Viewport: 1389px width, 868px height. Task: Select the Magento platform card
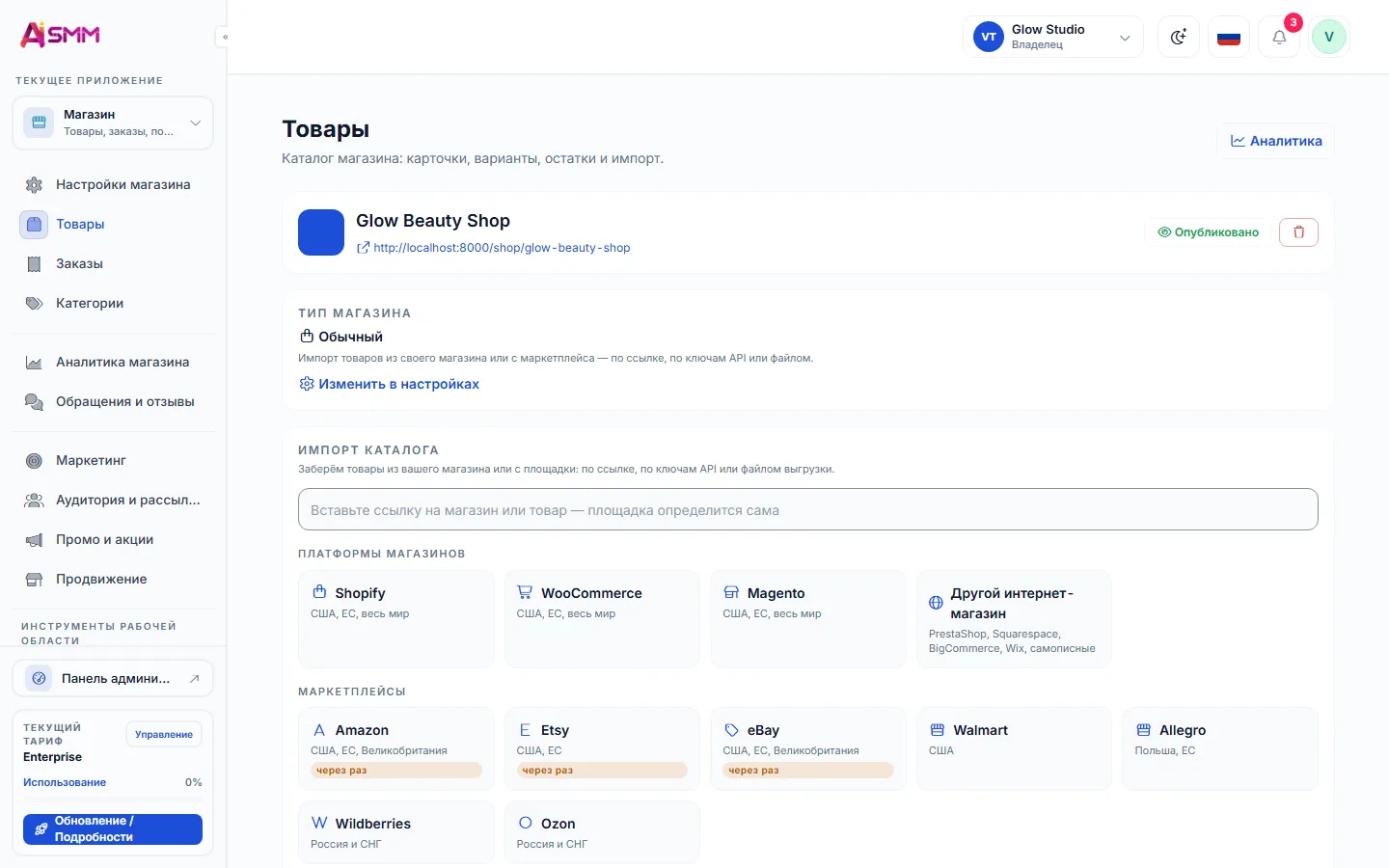coord(808,619)
